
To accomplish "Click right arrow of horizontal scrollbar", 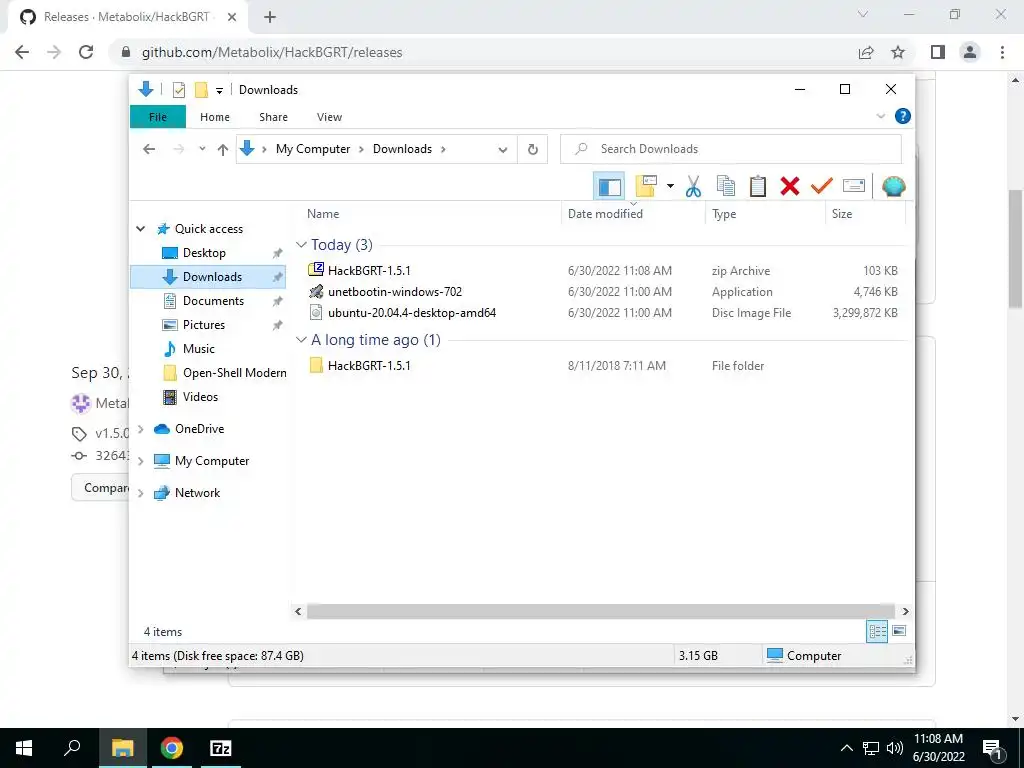I will pos(905,611).
